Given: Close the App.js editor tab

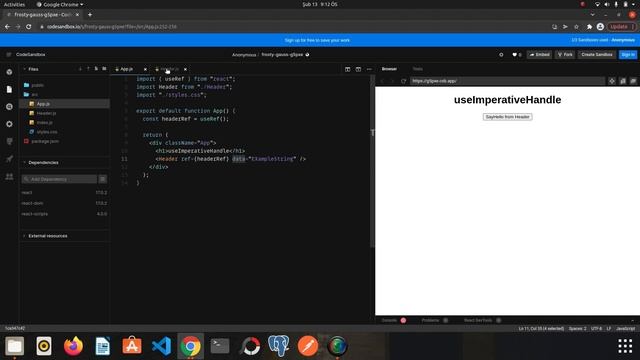Looking at the screenshot, I should click(x=145, y=69).
